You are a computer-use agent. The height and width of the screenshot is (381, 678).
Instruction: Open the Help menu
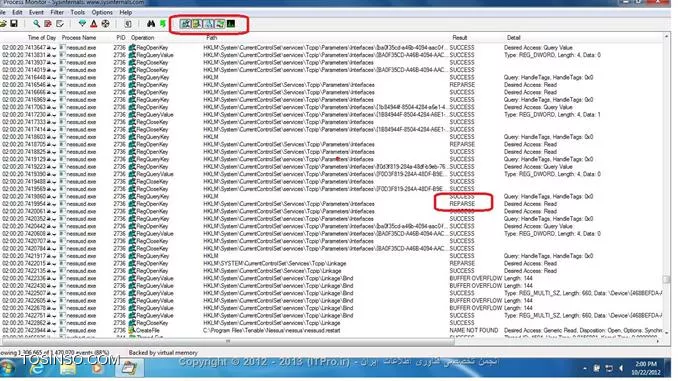click(x=126, y=13)
